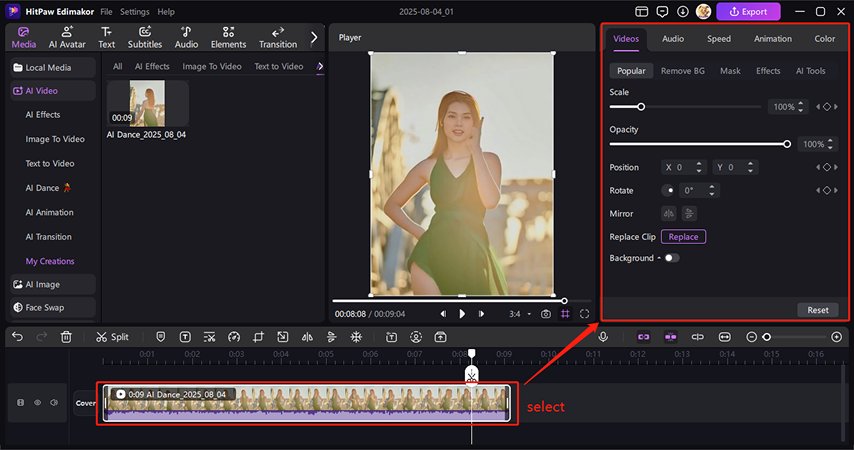Viewport: 854px width, 450px height.
Task: Toggle the purple magnetic snap button
Action: click(x=670, y=337)
